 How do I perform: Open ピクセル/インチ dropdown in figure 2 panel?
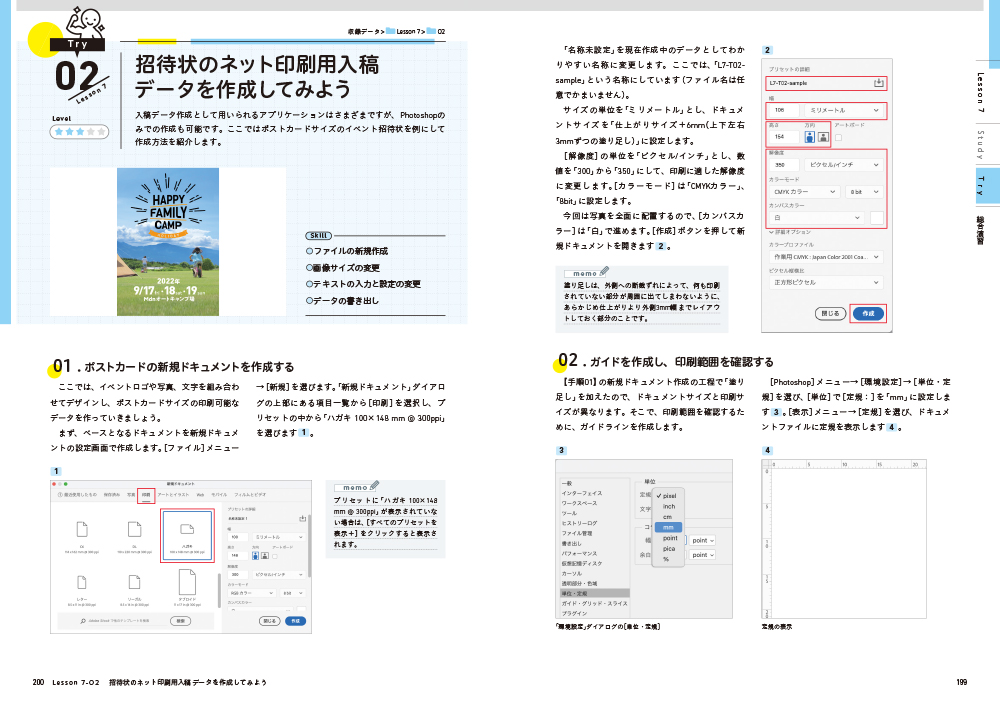pos(844,165)
